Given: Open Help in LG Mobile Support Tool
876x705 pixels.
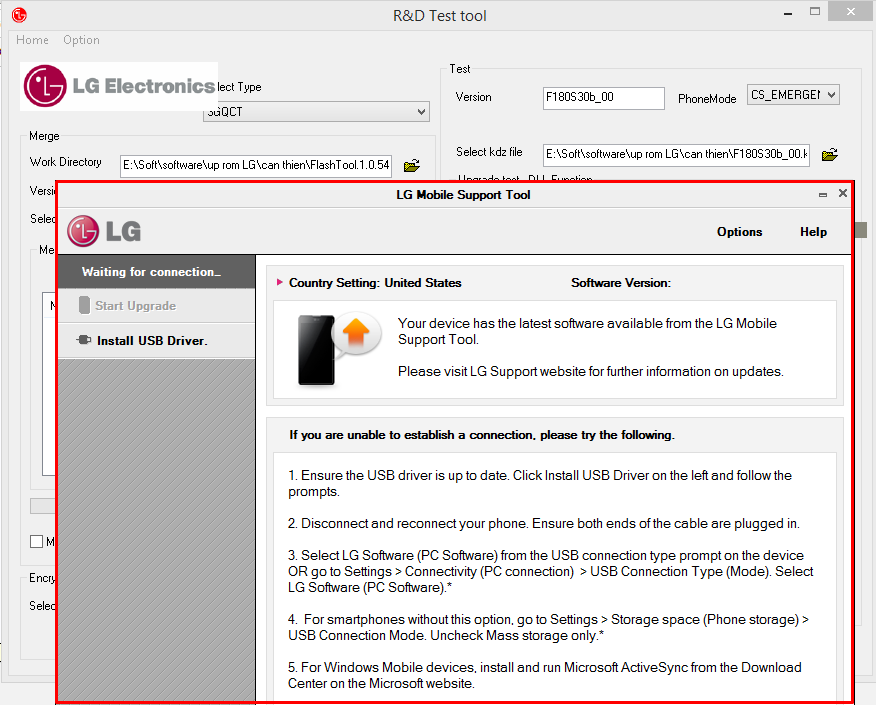Looking at the screenshot, I should click(x=813, y=232).
